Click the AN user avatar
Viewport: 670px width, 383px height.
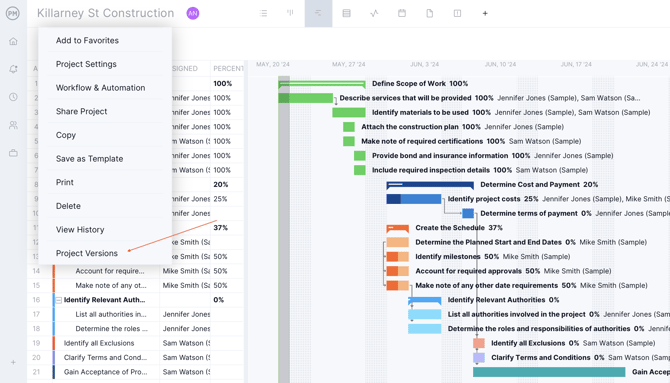[193, 13]
